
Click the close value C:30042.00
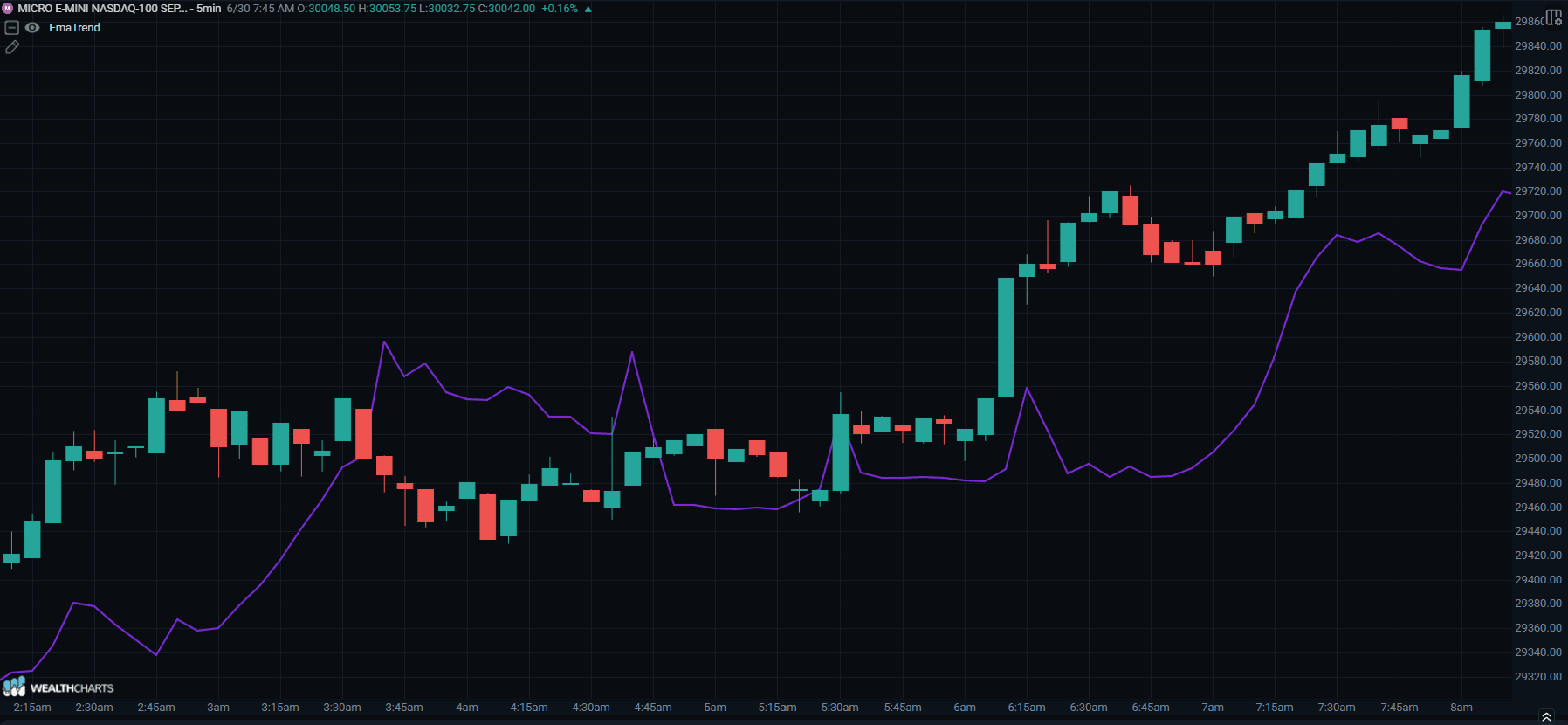click(506, 9)
